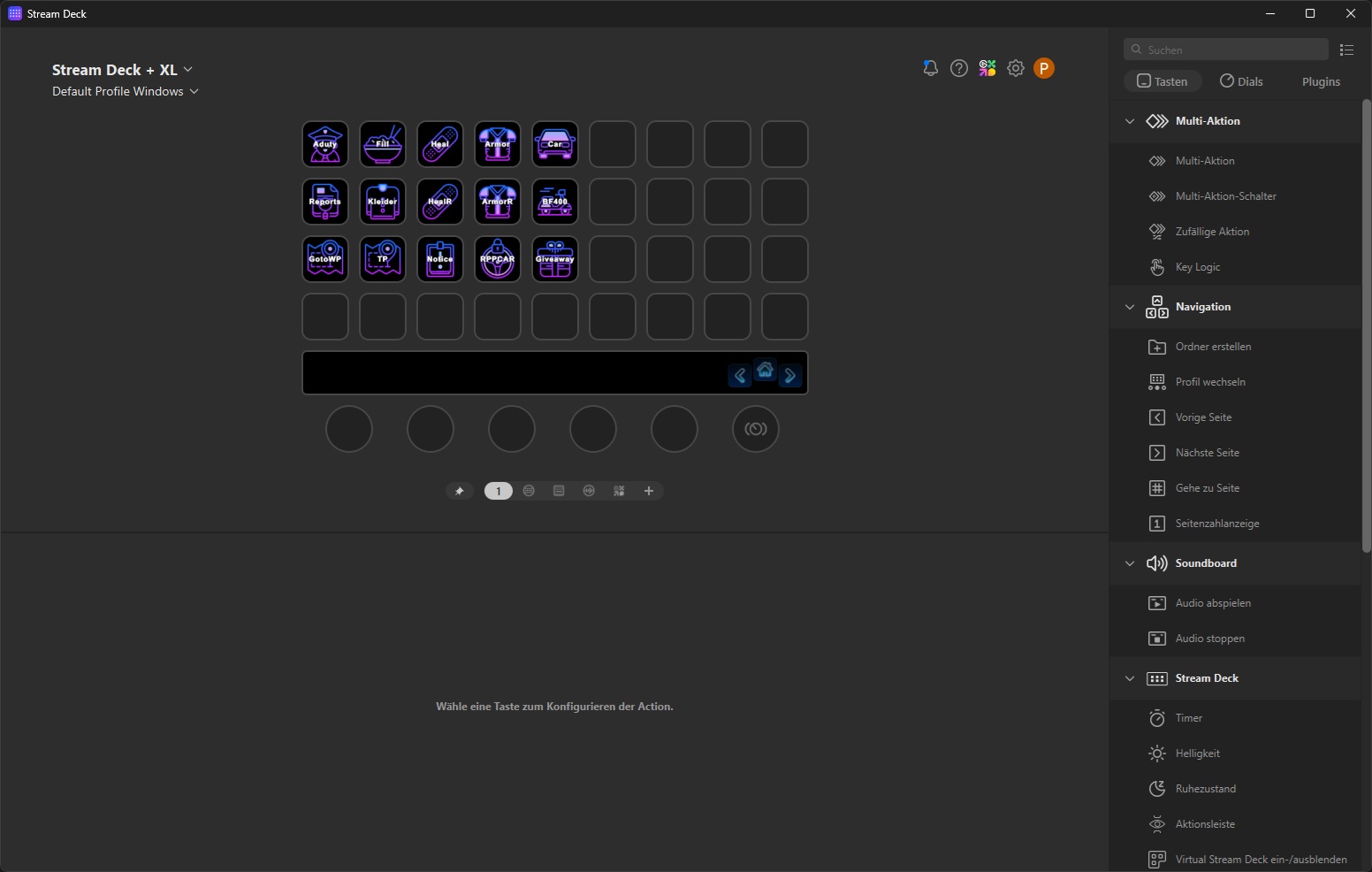Select the Audio abspielen action
Viewport: 1372px width, 872px height.
coord(1212,603)
